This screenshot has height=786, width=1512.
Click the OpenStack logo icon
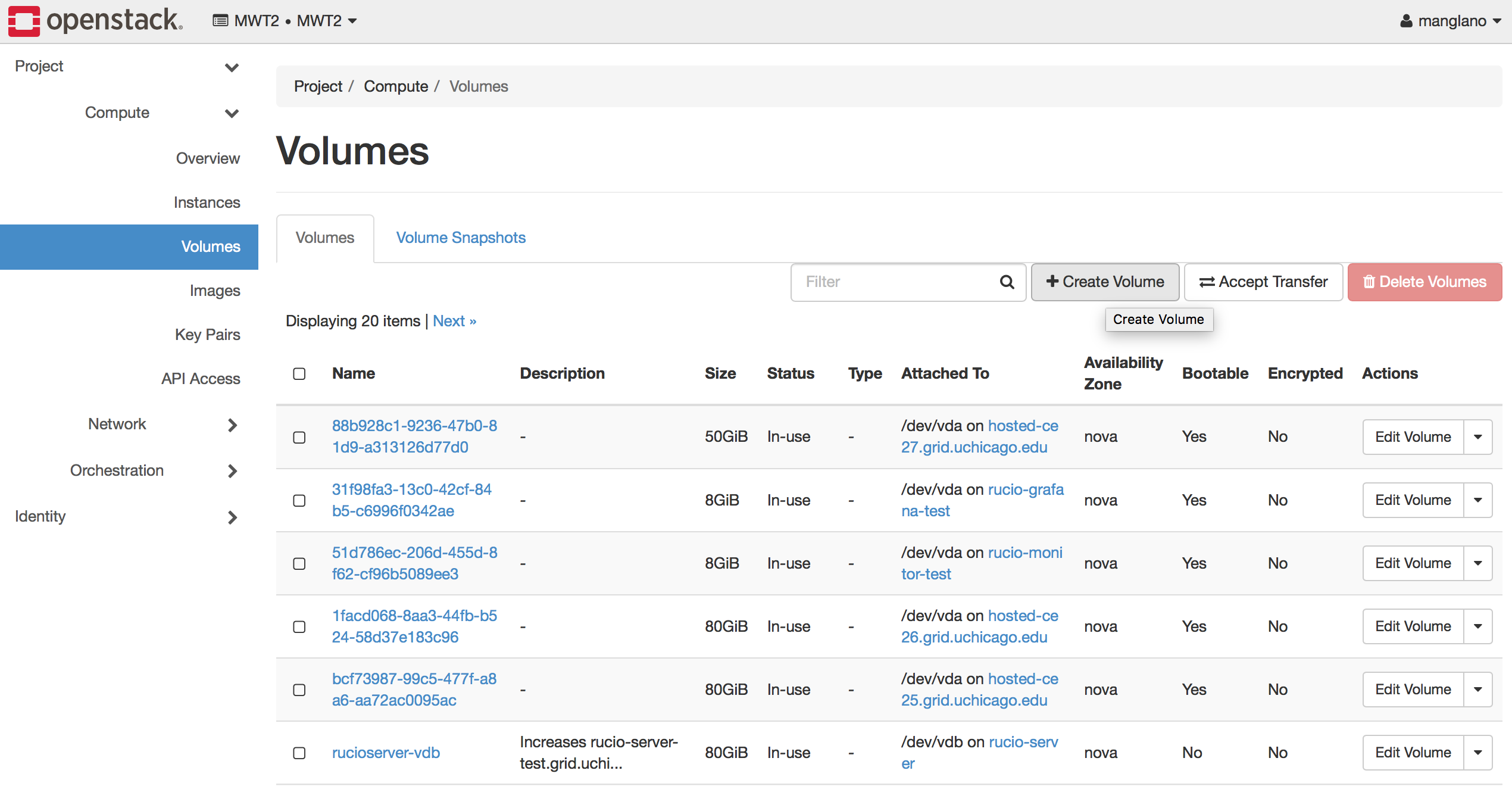click(x=24, y=21)
